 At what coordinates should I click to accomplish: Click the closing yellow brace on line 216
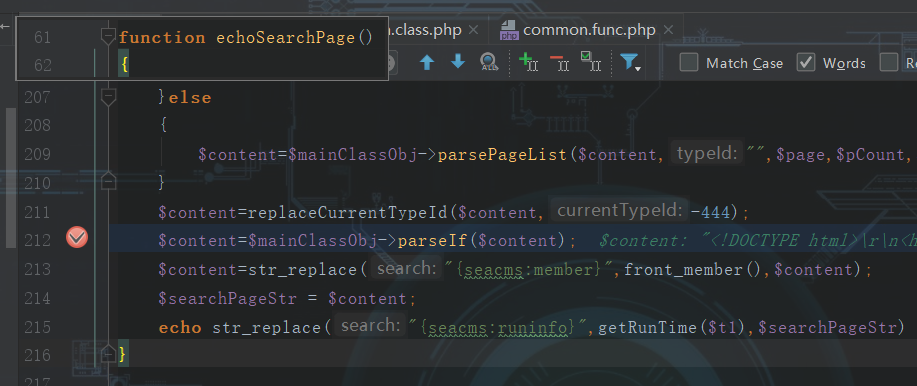click(123, 354)
